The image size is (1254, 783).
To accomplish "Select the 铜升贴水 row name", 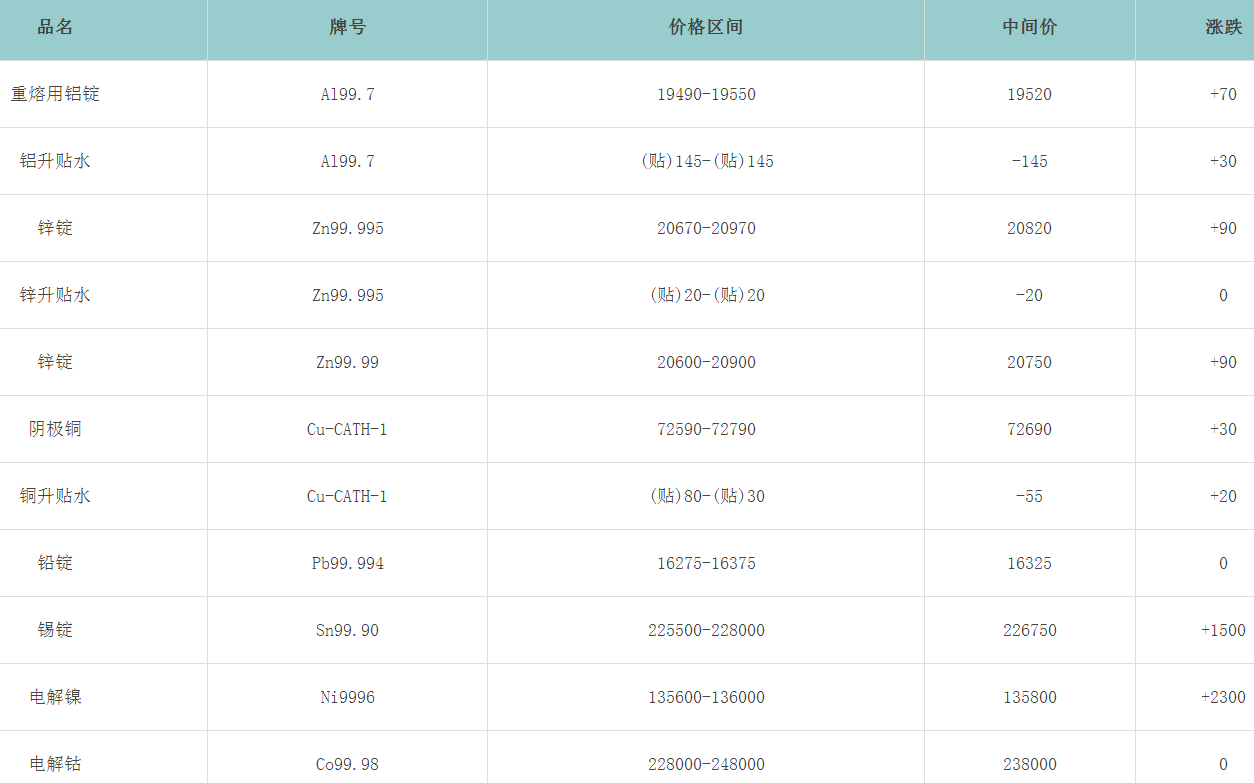I will pos(55,496).
